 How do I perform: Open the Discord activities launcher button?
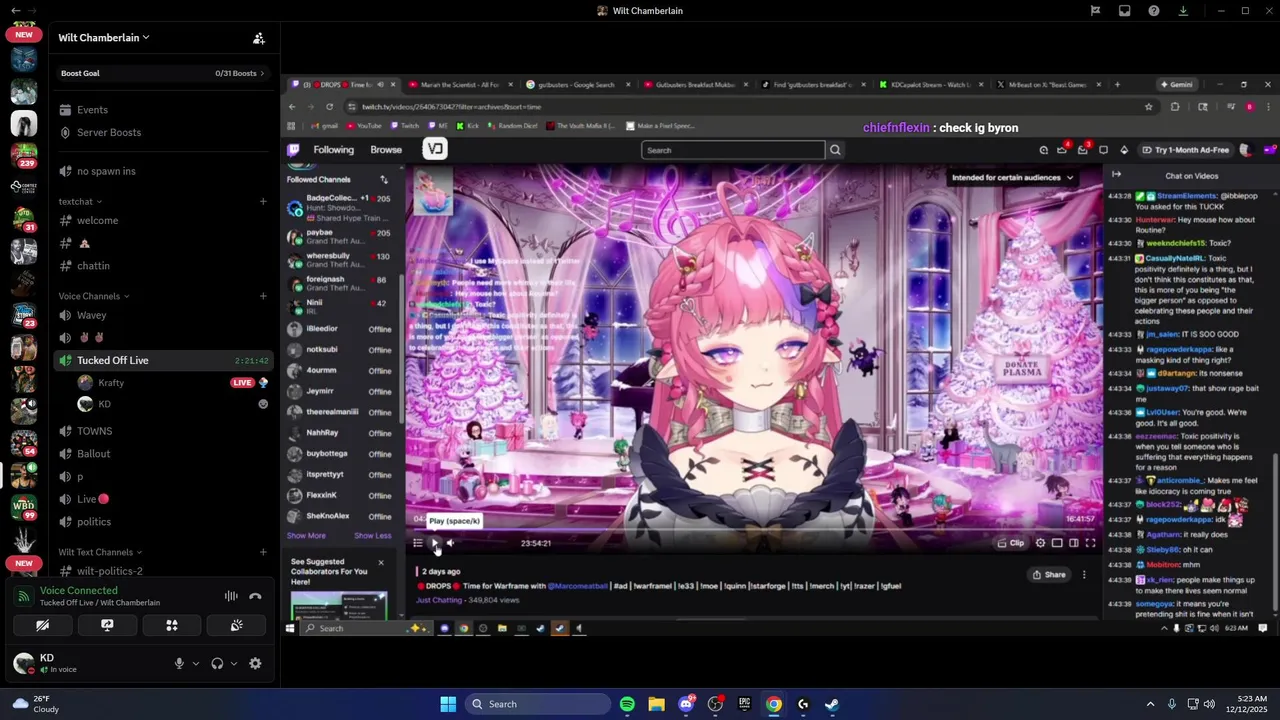click(x=172, y=625)
